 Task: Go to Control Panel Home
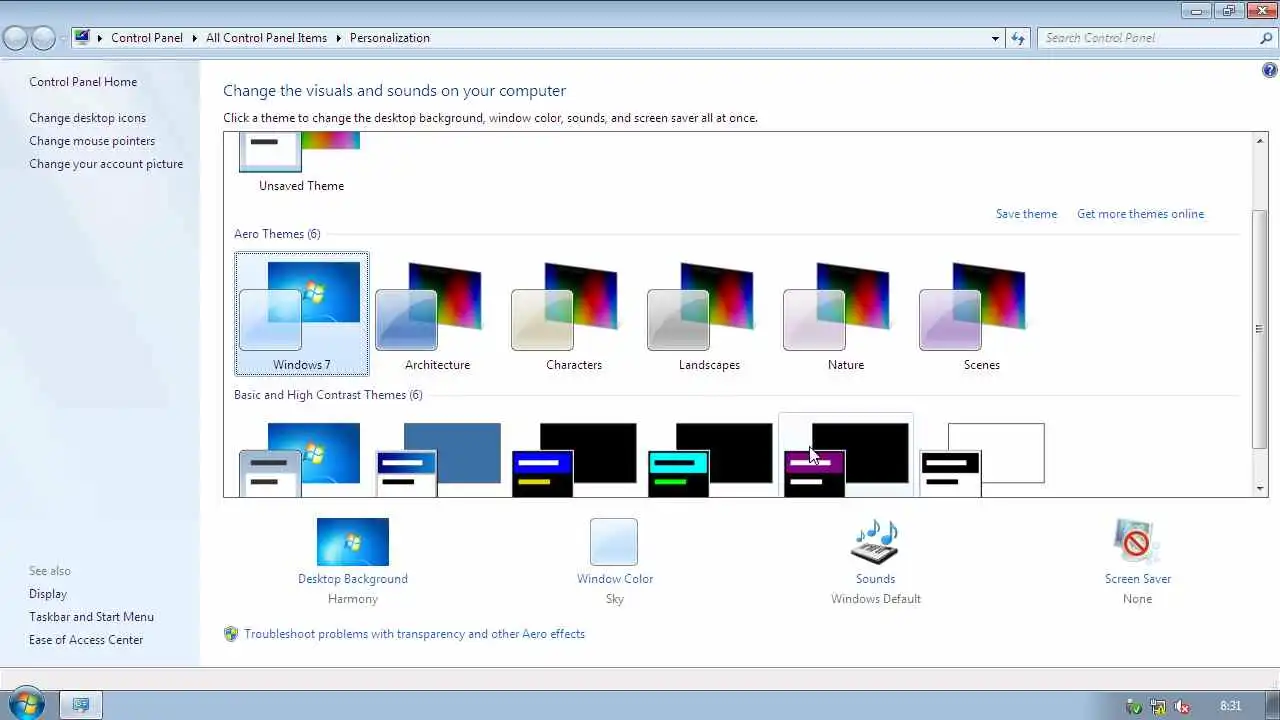[83, 82]
